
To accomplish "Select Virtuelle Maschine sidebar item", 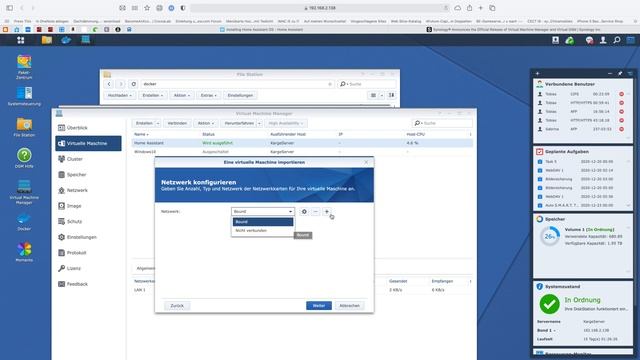I will [x=88, y=143].
